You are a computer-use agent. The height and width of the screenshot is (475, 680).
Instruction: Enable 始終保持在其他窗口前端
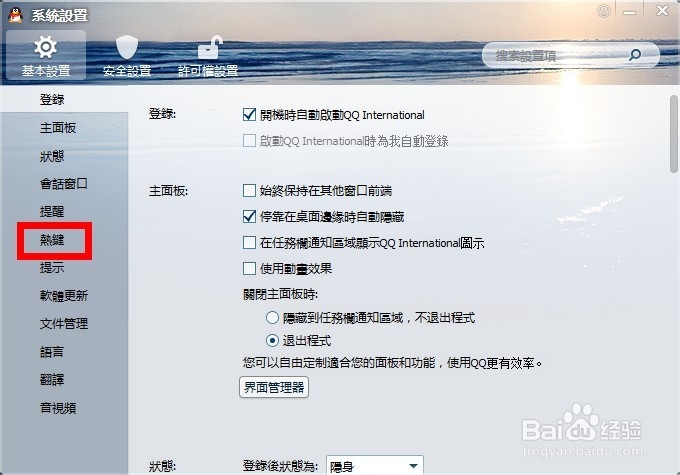[x=249, y=190]
